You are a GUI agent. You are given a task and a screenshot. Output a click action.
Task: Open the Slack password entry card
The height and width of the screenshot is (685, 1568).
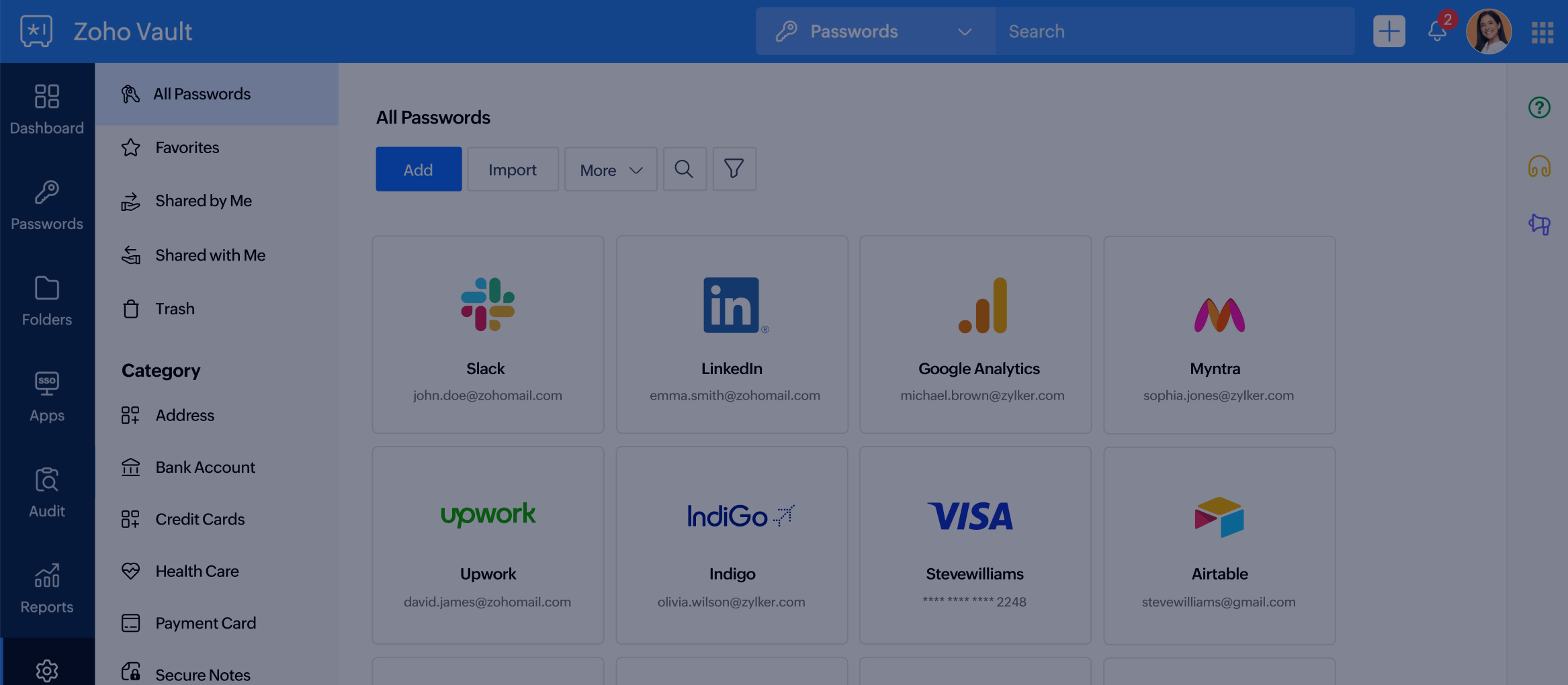point(488,334)
